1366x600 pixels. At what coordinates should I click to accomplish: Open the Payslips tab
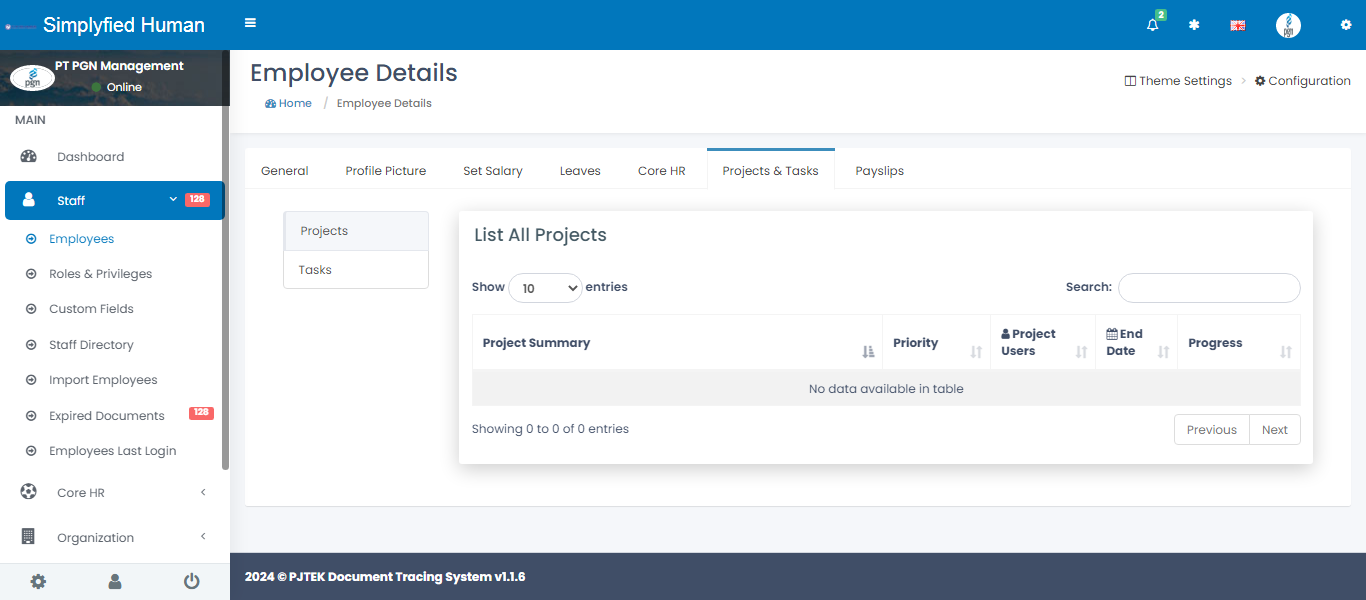tap(879, 171)
